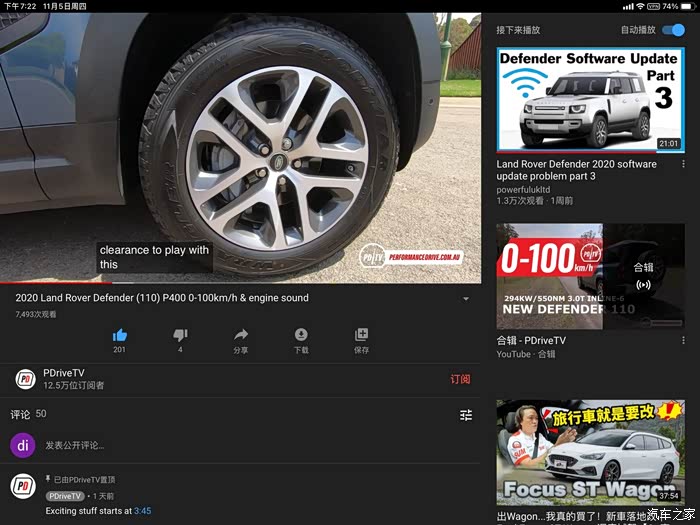Tap the 7,493次观看 view count
Image resolution: width=700 pixels, height=525 pixels.
pos(36,314)
